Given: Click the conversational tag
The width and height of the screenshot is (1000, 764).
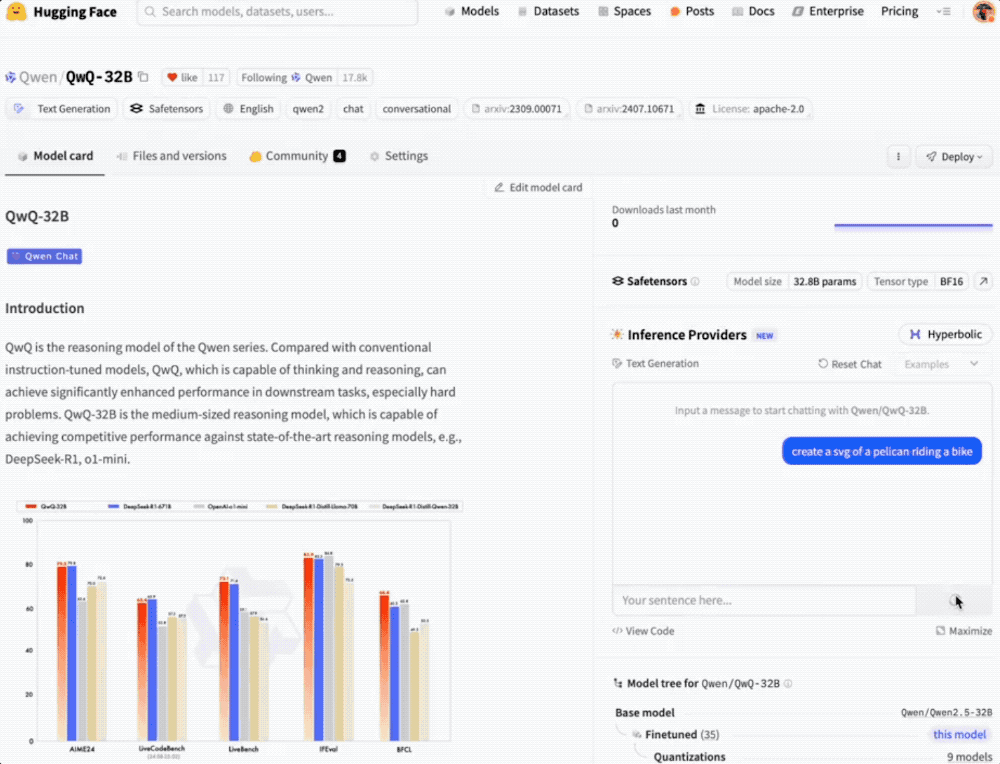Looking at the screenshot, I should coord(416,108).
